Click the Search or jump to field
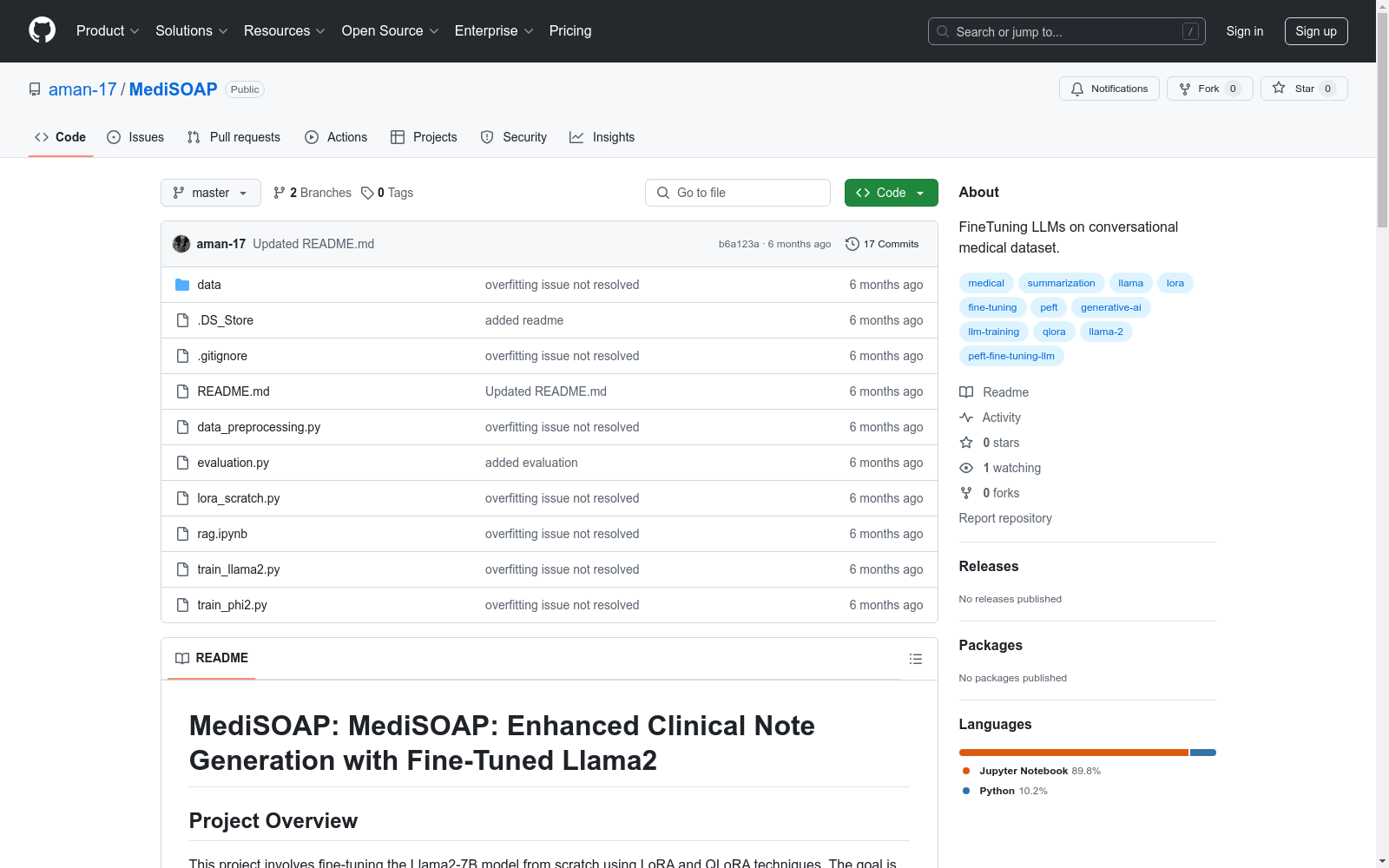Screen dimensions: 1389x868 1067,31
